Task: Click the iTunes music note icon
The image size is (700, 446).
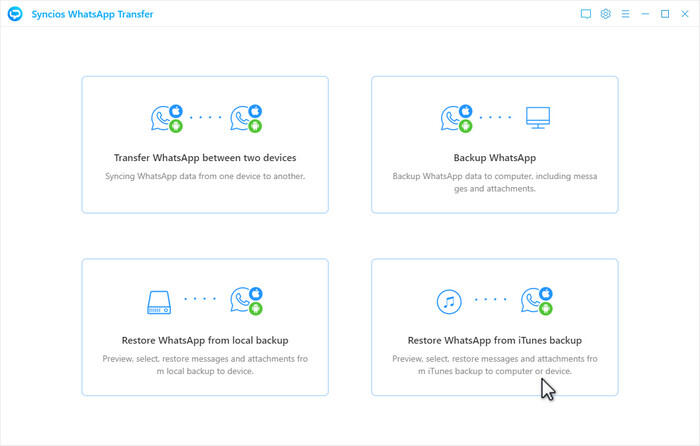Action: click(449, 300)
